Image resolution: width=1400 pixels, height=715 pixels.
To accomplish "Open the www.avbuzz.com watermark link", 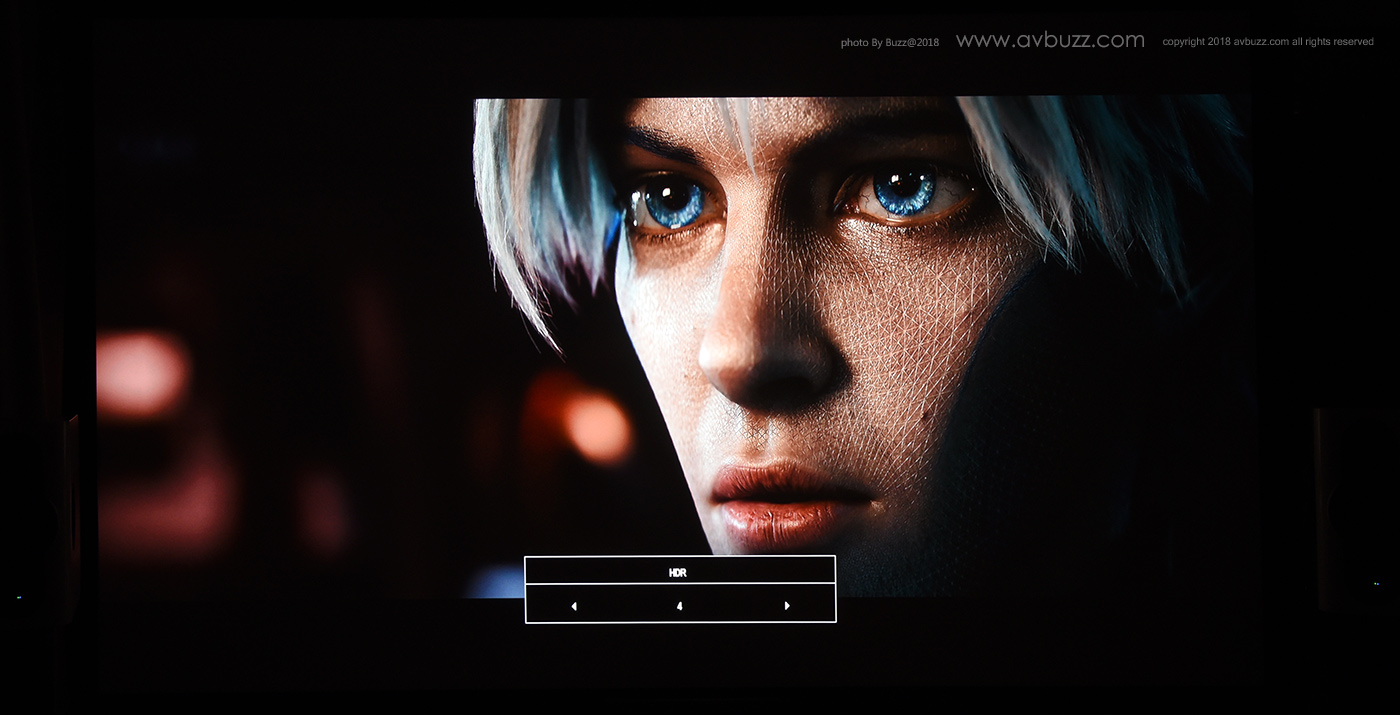I will click(x=1050, y=41).
